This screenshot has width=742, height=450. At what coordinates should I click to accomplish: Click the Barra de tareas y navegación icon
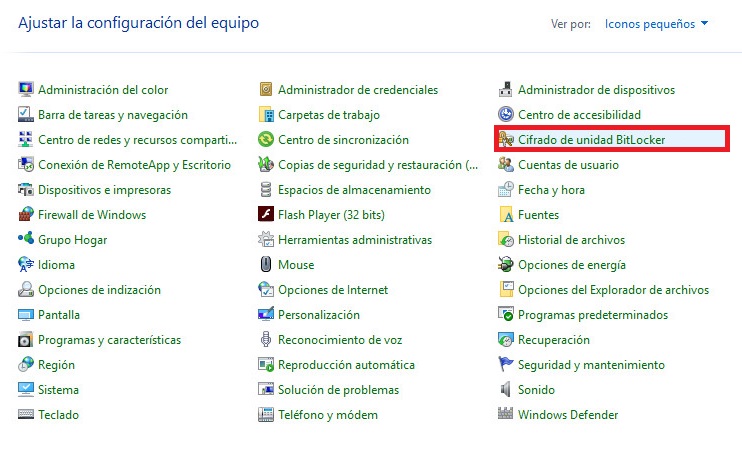coord(26,114)
